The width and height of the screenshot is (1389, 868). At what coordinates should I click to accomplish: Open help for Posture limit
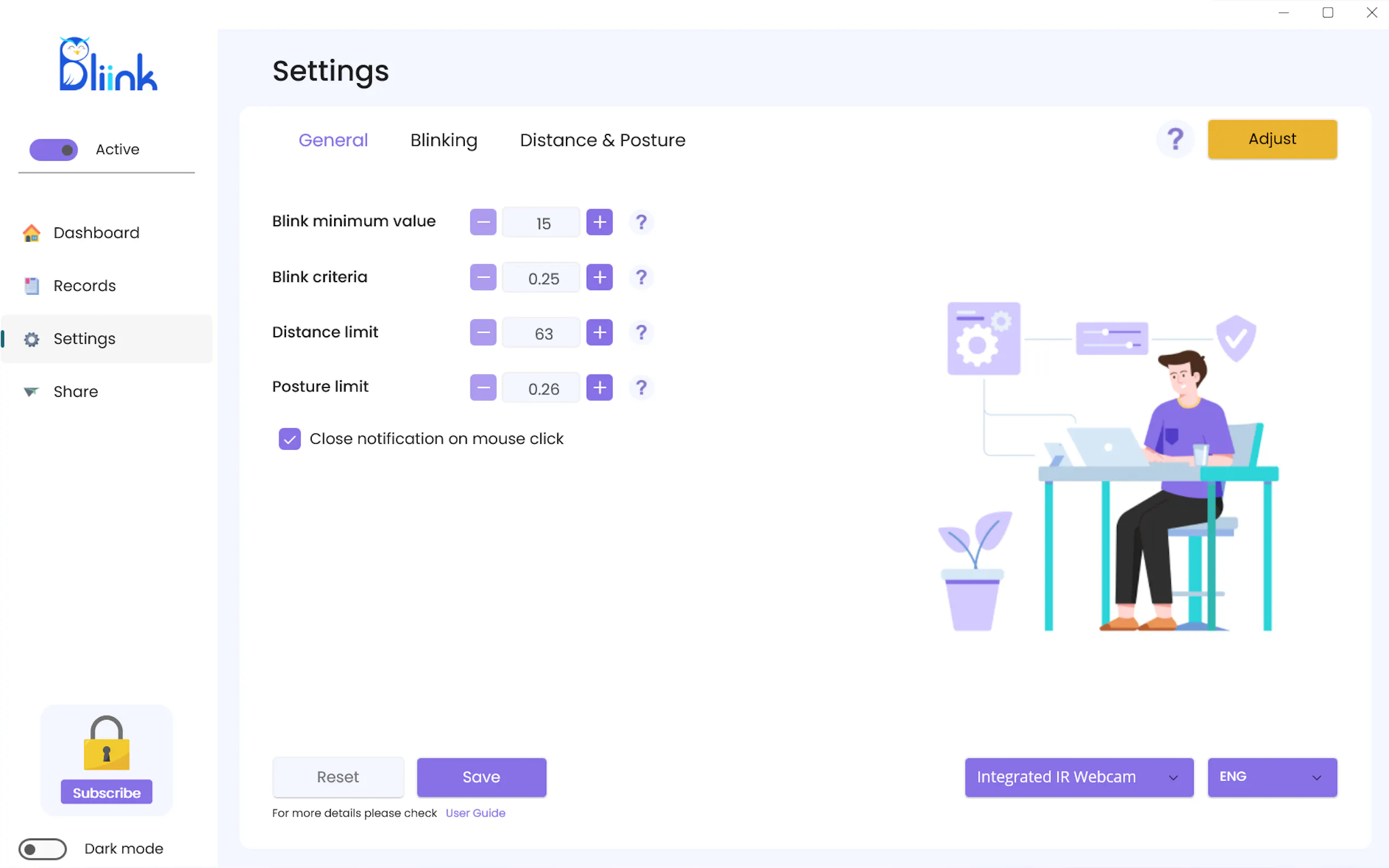641,388
